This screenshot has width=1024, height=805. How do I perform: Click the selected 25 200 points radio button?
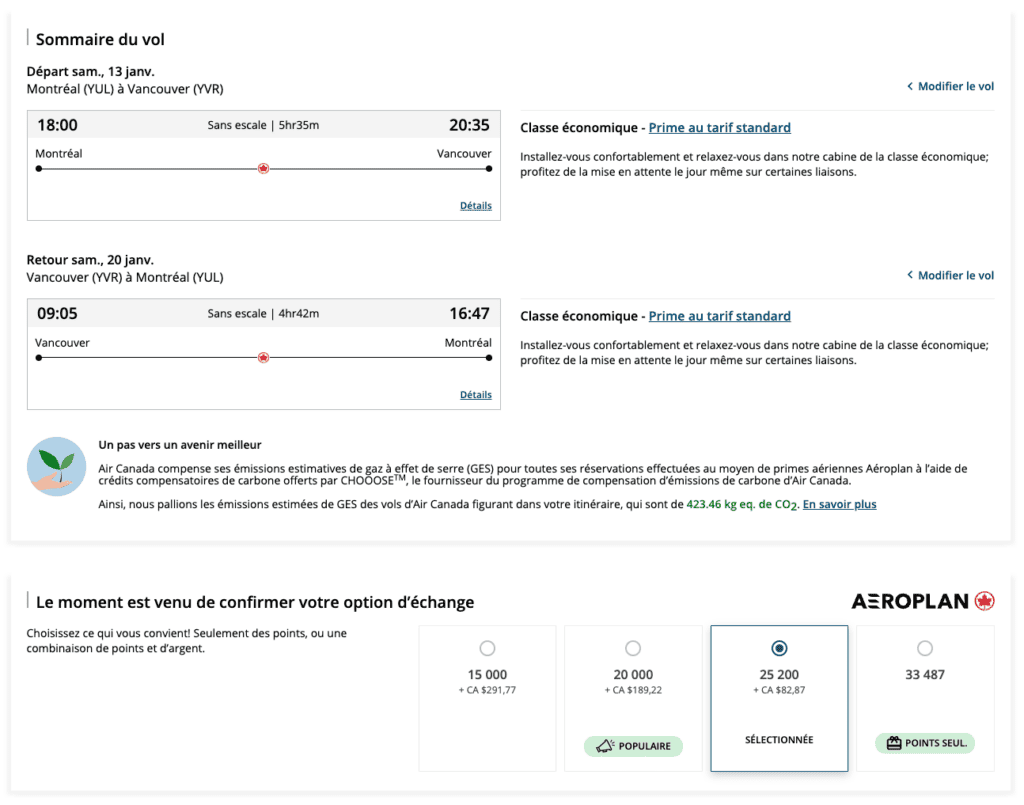point(779,648)
